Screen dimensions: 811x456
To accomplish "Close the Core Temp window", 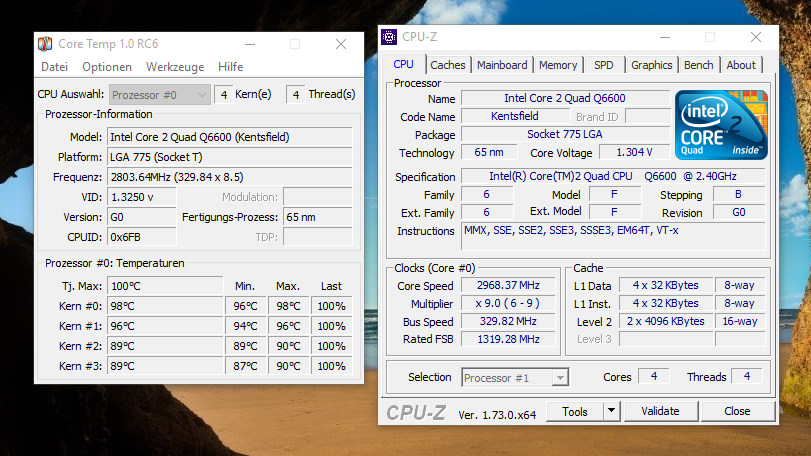I will pyautogui.click(x=341, y=44).
